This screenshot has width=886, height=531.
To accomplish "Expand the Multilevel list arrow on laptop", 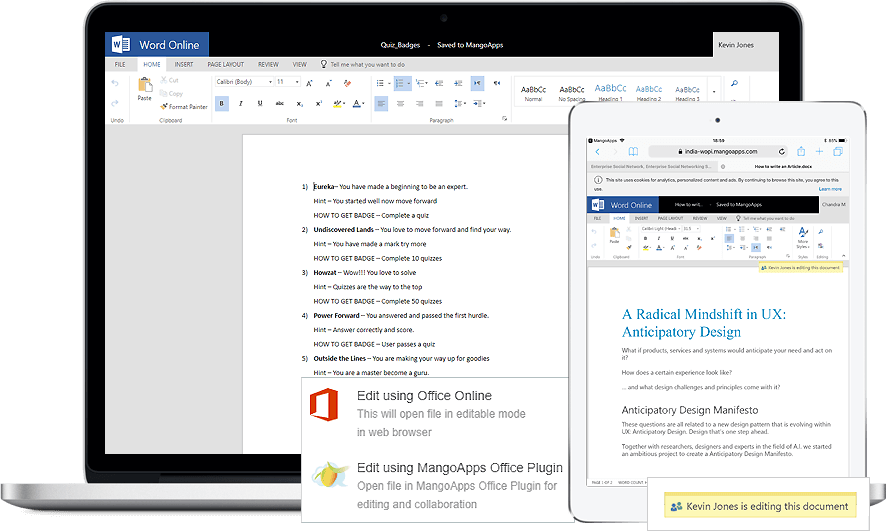I will click(427, 83).
